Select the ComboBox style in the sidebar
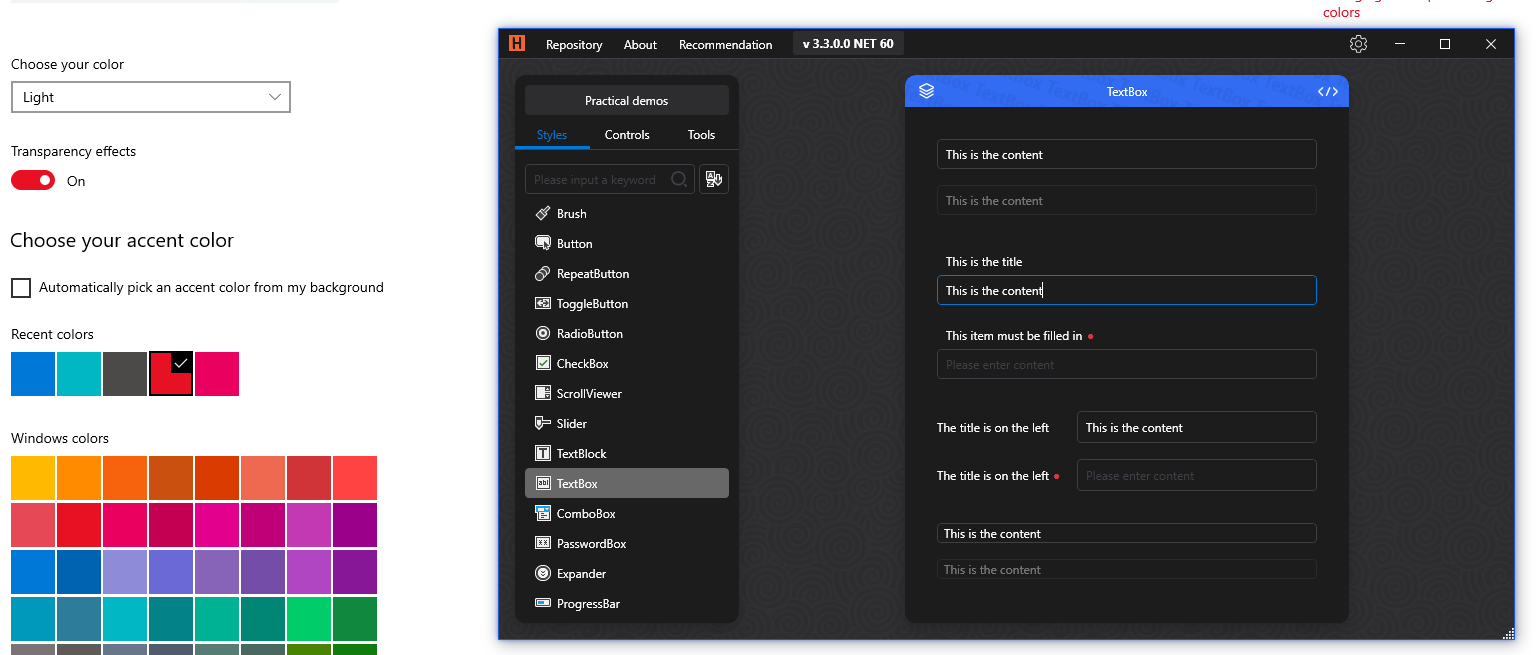Viewport: 1536px width, 655px height. 586,513
